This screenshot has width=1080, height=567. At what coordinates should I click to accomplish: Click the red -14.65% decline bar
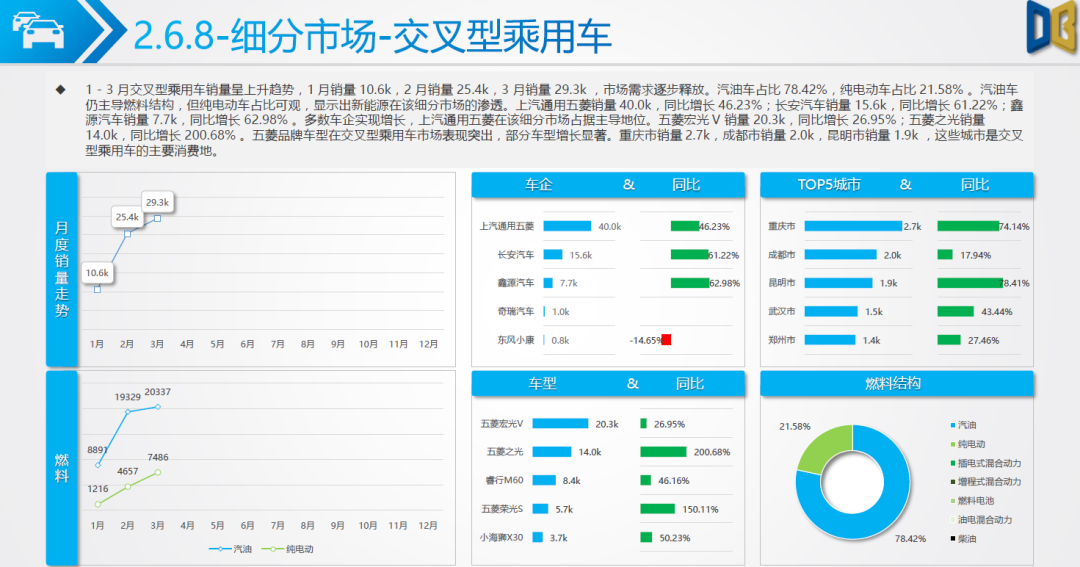(666, 340)
